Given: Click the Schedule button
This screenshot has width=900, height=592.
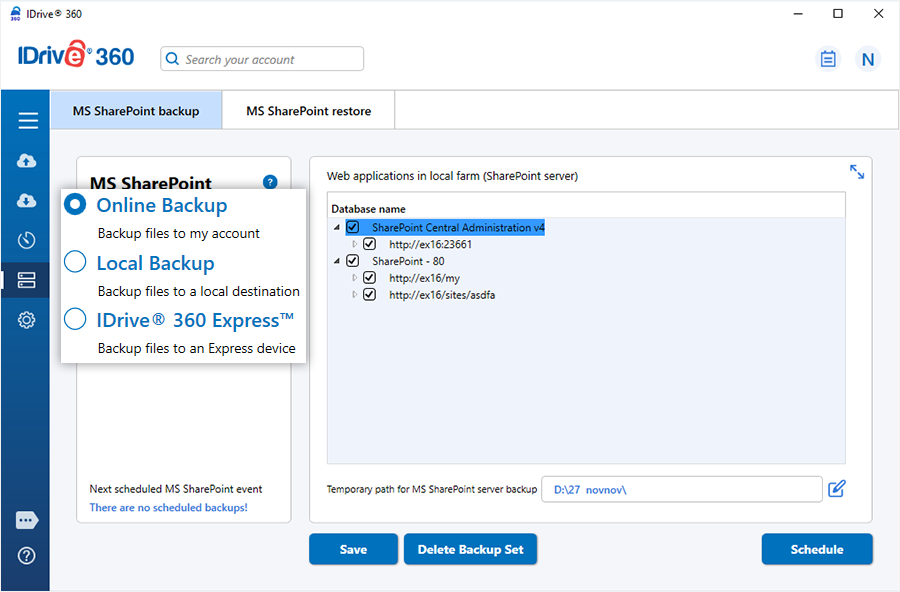Looking at the screenshot, I should click(816, 549).
